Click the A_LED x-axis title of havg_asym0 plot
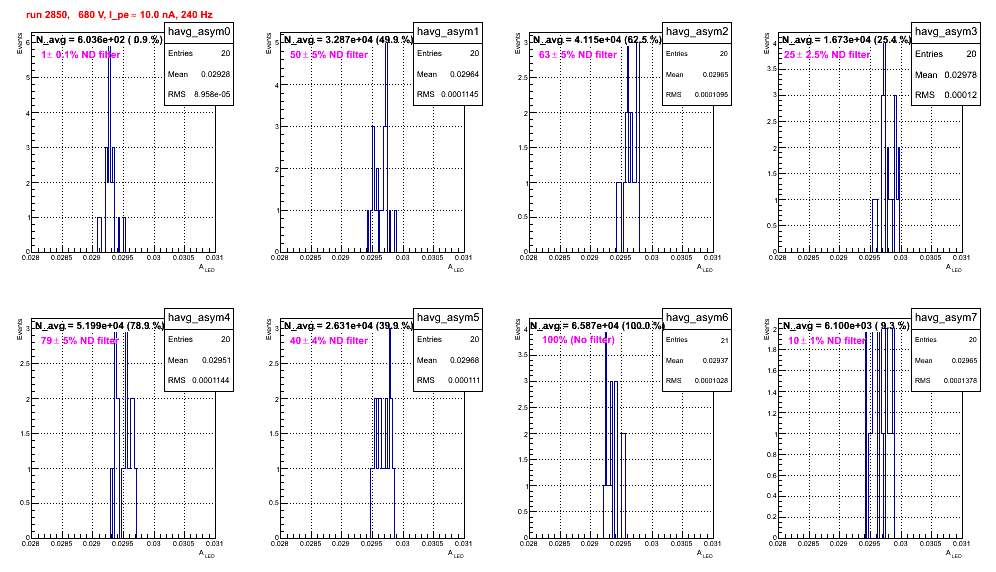 point(207,268)
